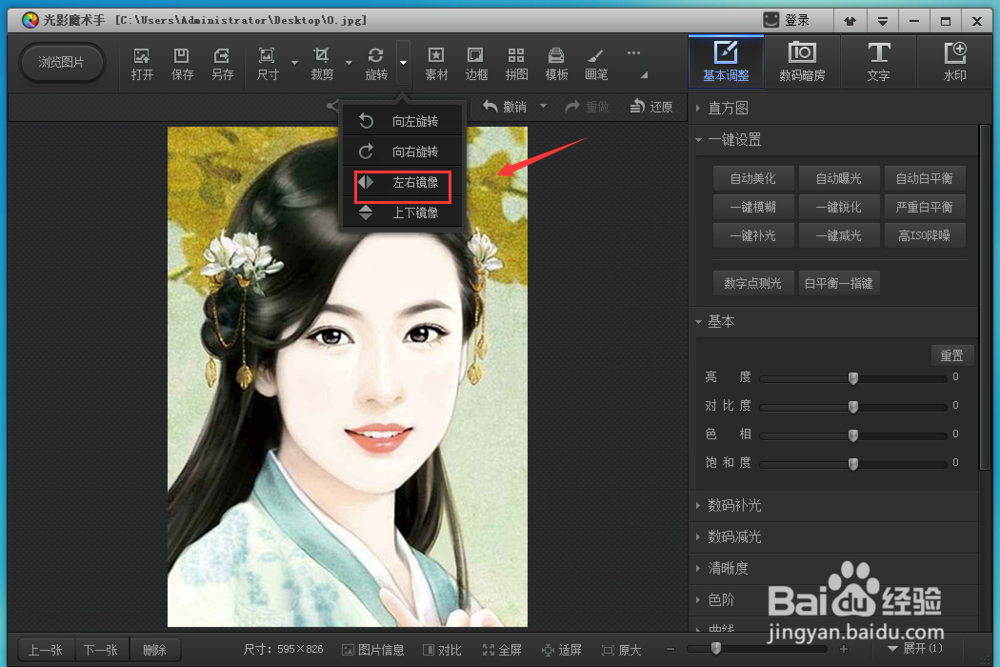Screen dimensions: 1000x667
Task: Click 原大 (Original Size) in status bar
Action: coord(621,650)
